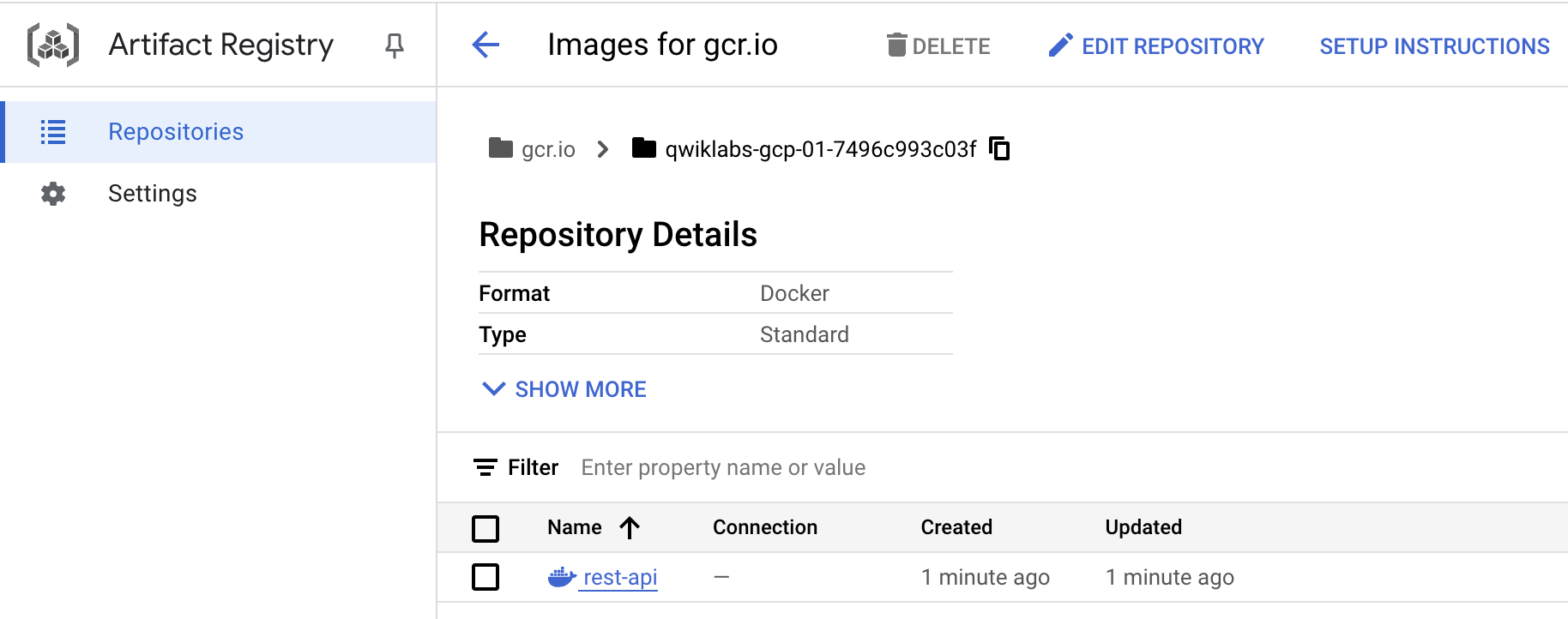This screenshot has height=619, width=1568.
Task: Click the gcr.io folder icon
Action: [501, 148]
